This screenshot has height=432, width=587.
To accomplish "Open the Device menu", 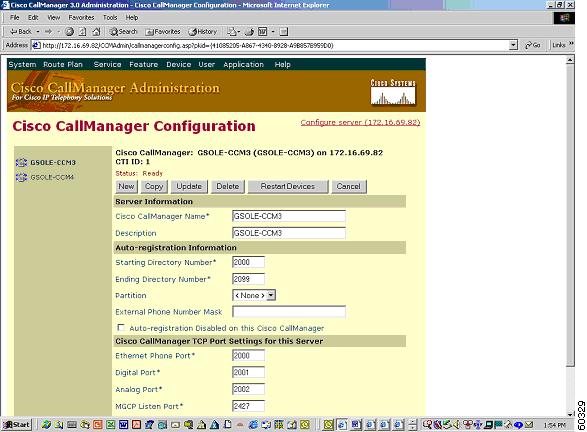I will (x=179, y=64).
